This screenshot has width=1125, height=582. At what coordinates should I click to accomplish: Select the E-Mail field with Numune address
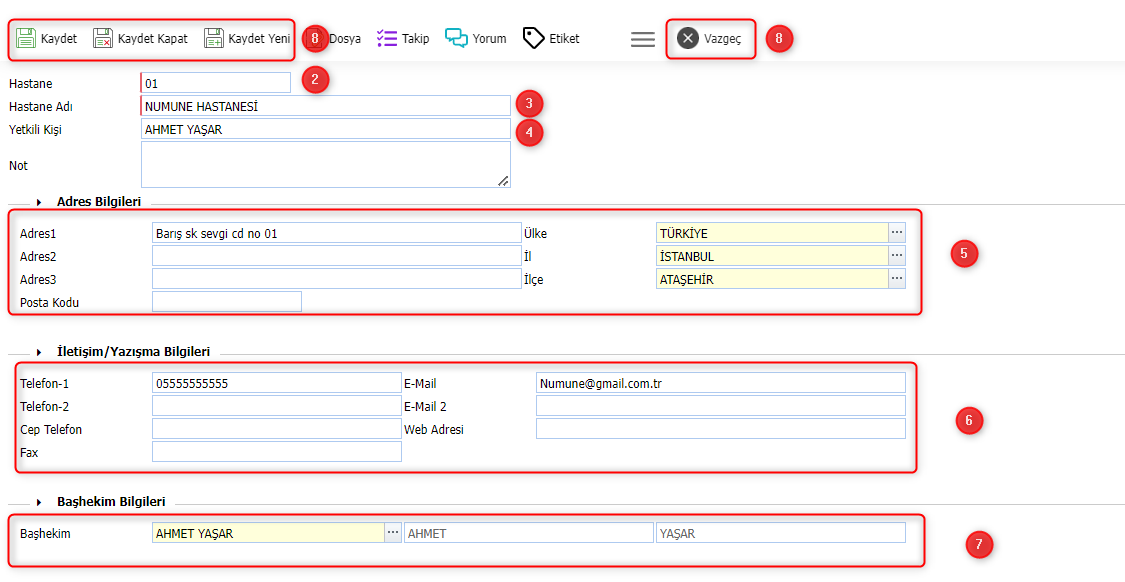[x=720, y=383]
